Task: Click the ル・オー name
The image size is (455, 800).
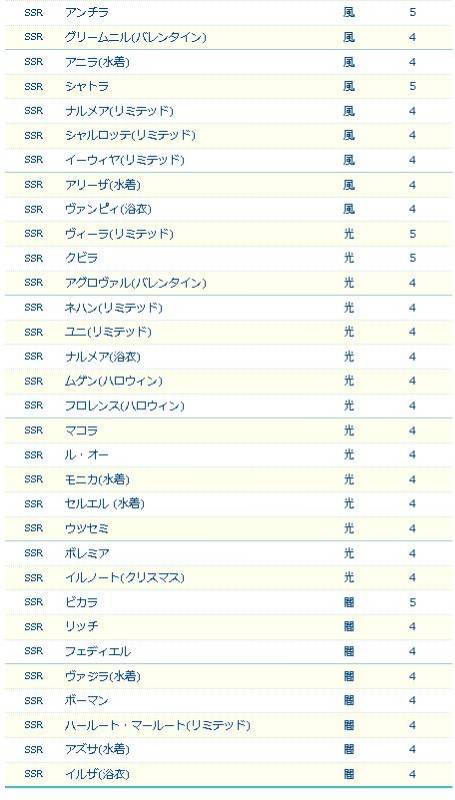Action: tap(87, 455)
